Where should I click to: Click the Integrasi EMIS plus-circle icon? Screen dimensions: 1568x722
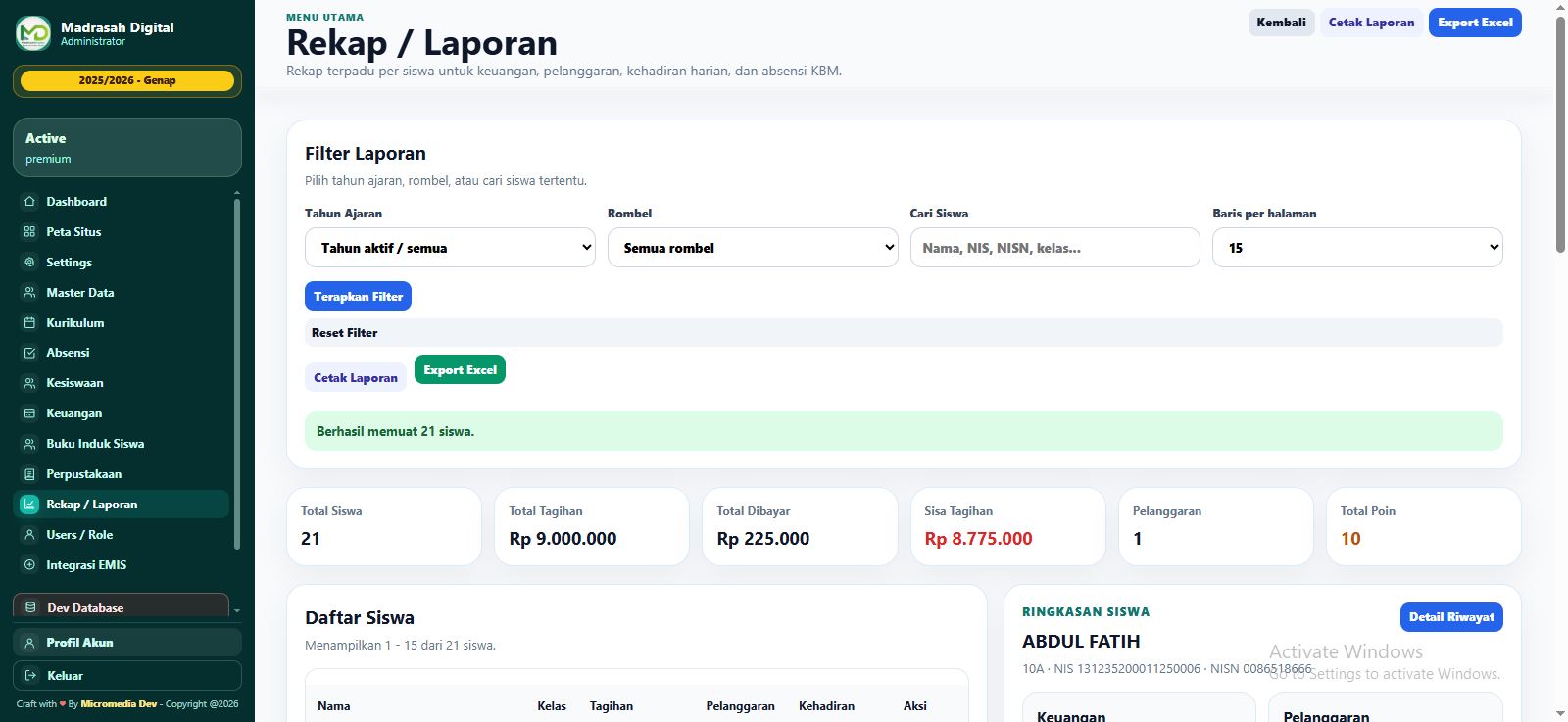coord(29,565)
